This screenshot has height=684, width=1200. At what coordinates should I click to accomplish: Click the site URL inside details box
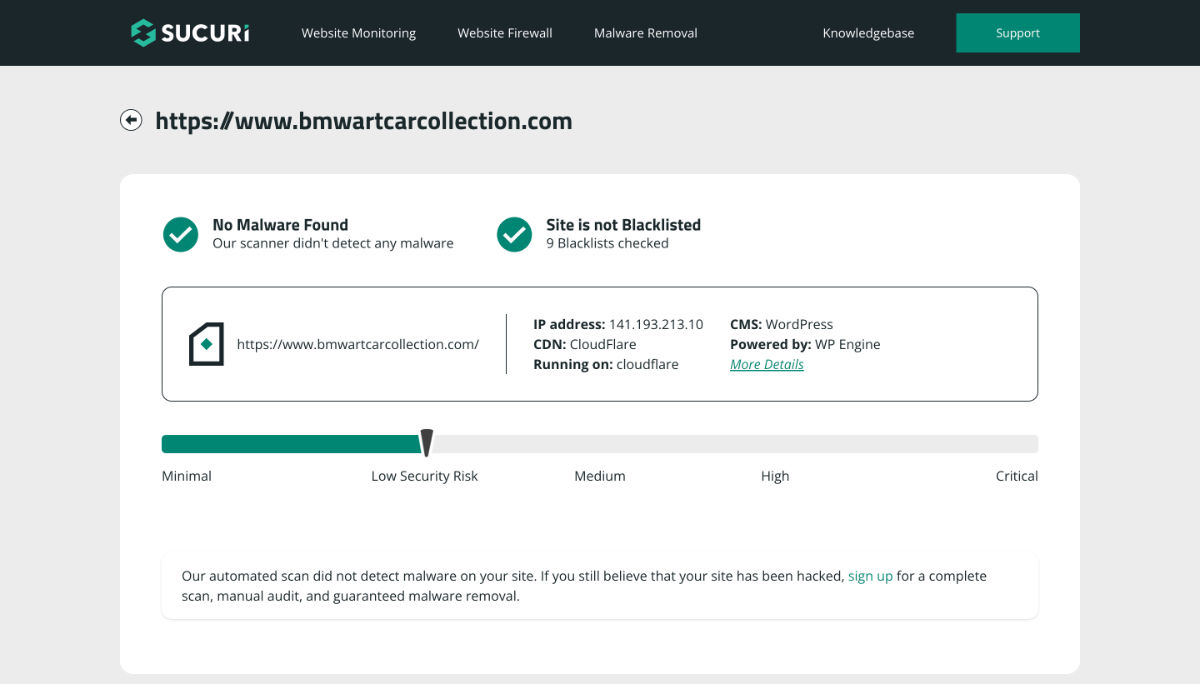click(358, 344)
